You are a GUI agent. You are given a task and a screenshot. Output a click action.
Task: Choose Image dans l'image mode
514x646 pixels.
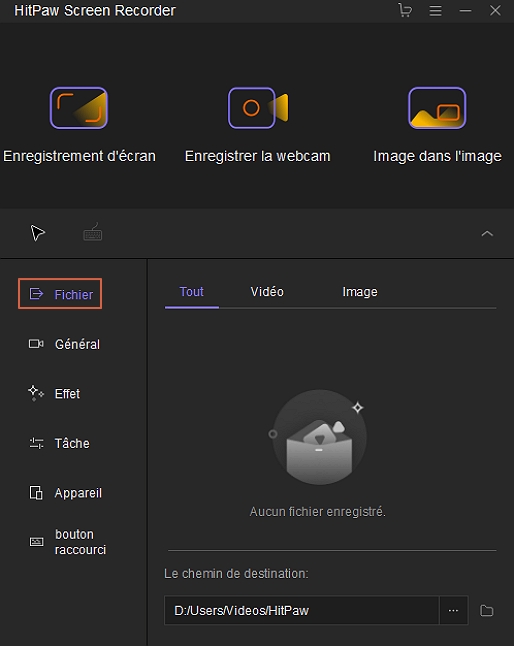(437, 126)
